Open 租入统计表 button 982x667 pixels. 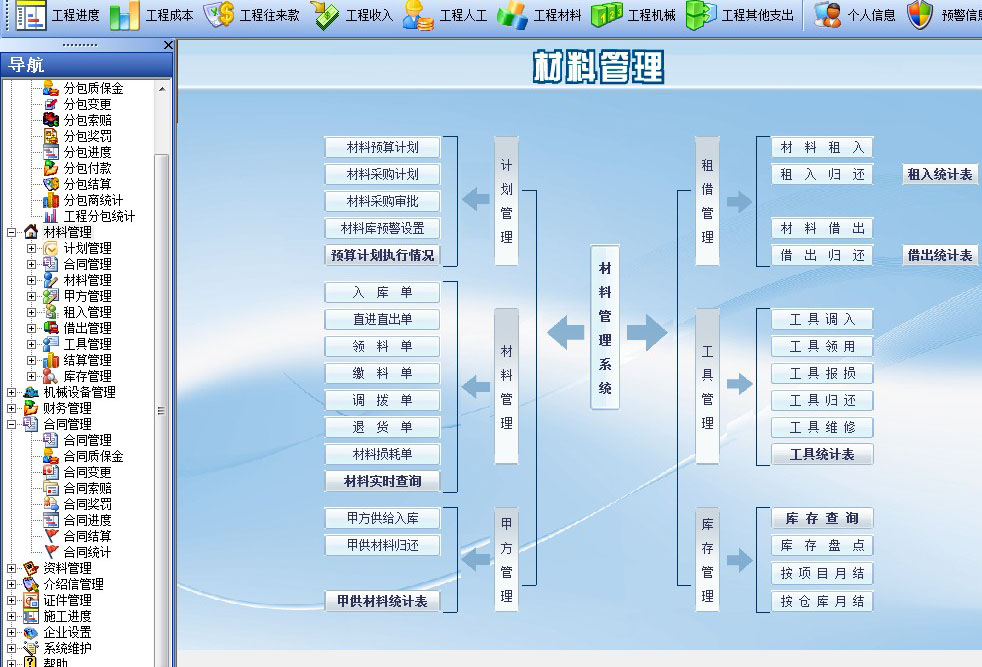click(x=939, y=175)
